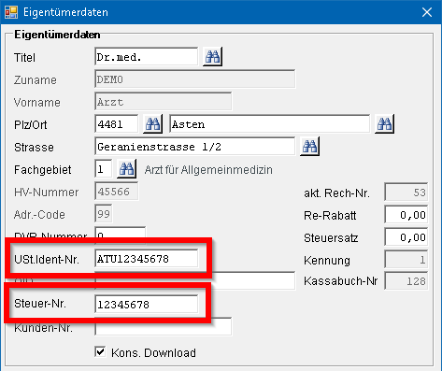The height and width of the screenshot is (371, 442).
Task: Click the Ort field containing Asten
Action: (270, 124)
